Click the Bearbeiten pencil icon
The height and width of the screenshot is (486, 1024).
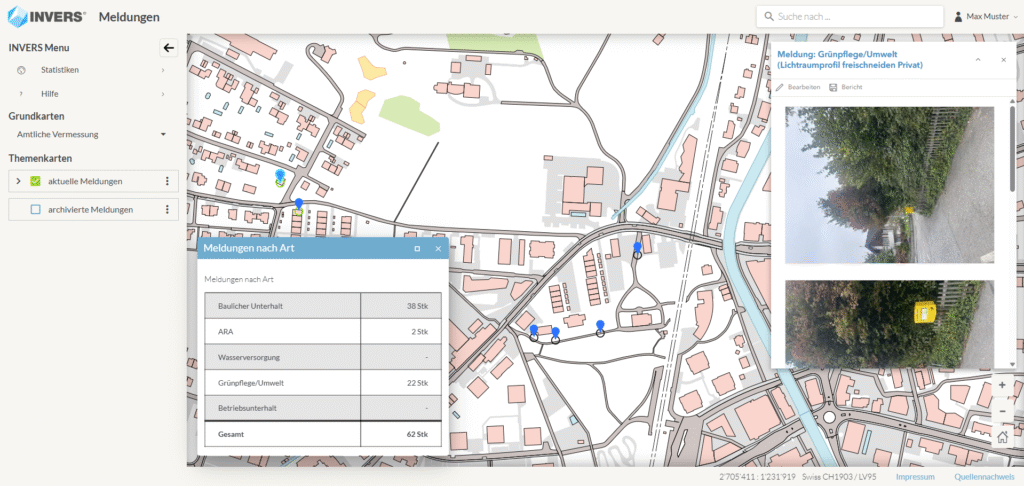coord(780,87)
